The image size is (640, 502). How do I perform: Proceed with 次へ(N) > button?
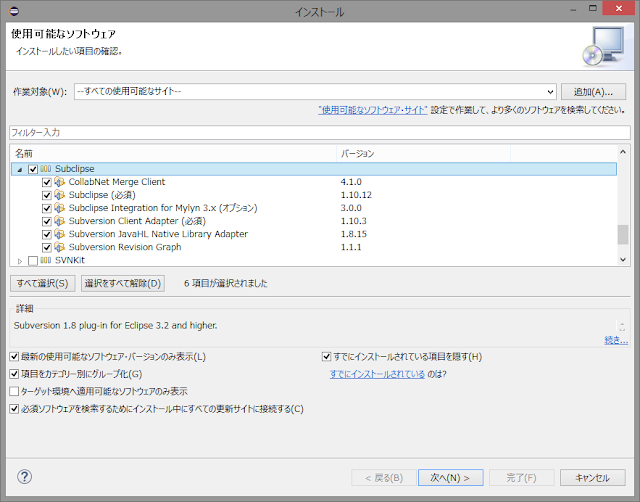pos(450,478)
